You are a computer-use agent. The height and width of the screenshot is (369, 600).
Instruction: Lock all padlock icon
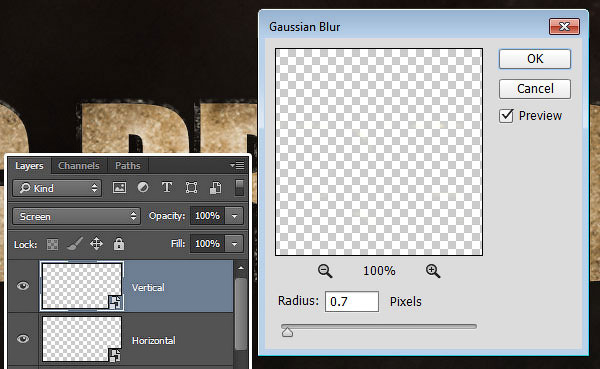119,244
